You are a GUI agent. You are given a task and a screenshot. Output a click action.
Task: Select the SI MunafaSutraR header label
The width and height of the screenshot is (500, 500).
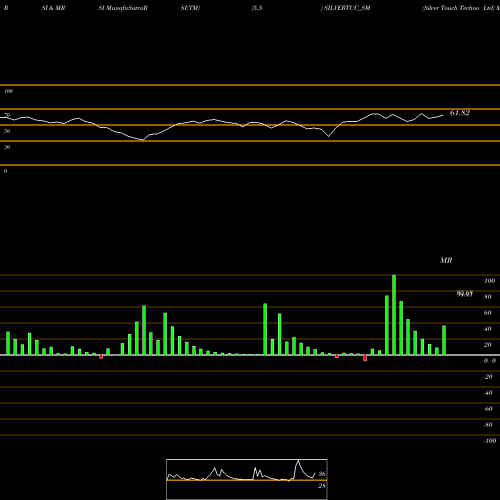point(123,8)
